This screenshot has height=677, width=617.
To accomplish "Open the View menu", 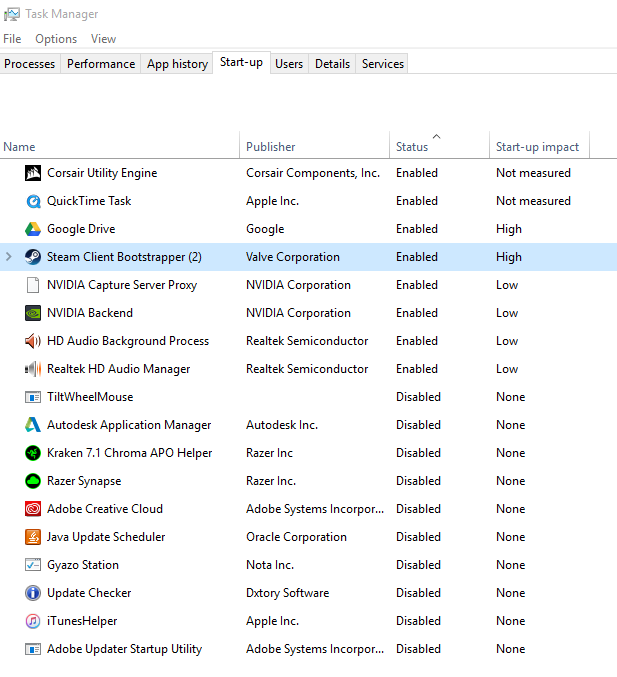I will (x=103, y=39).
